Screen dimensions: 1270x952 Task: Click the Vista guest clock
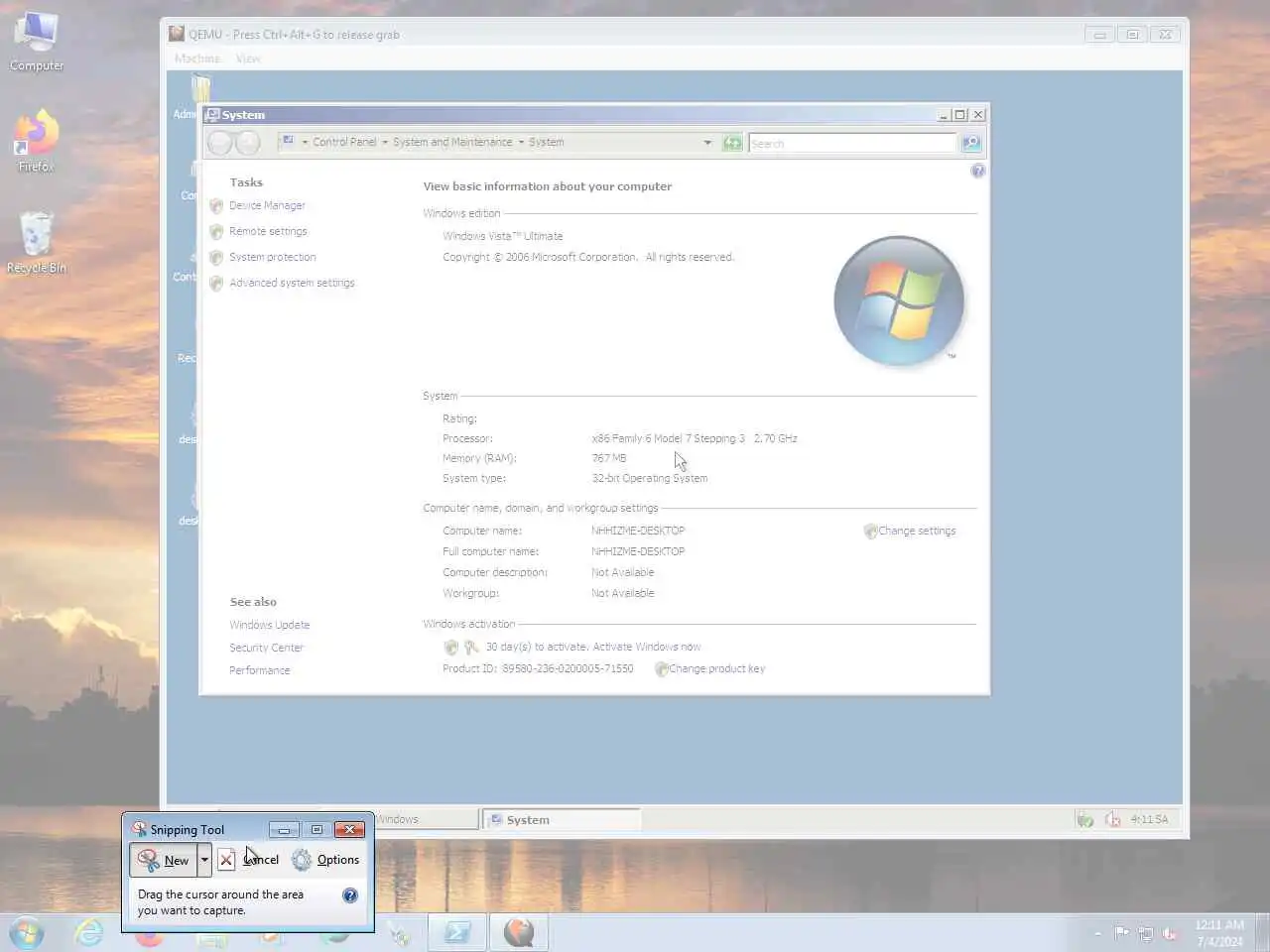coord(1149,819)
